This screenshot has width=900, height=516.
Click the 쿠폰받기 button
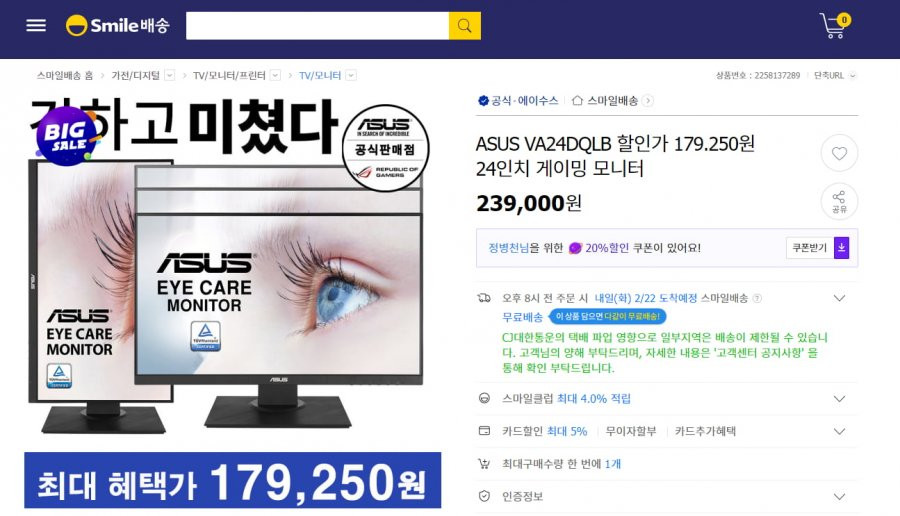click(809, 248)
